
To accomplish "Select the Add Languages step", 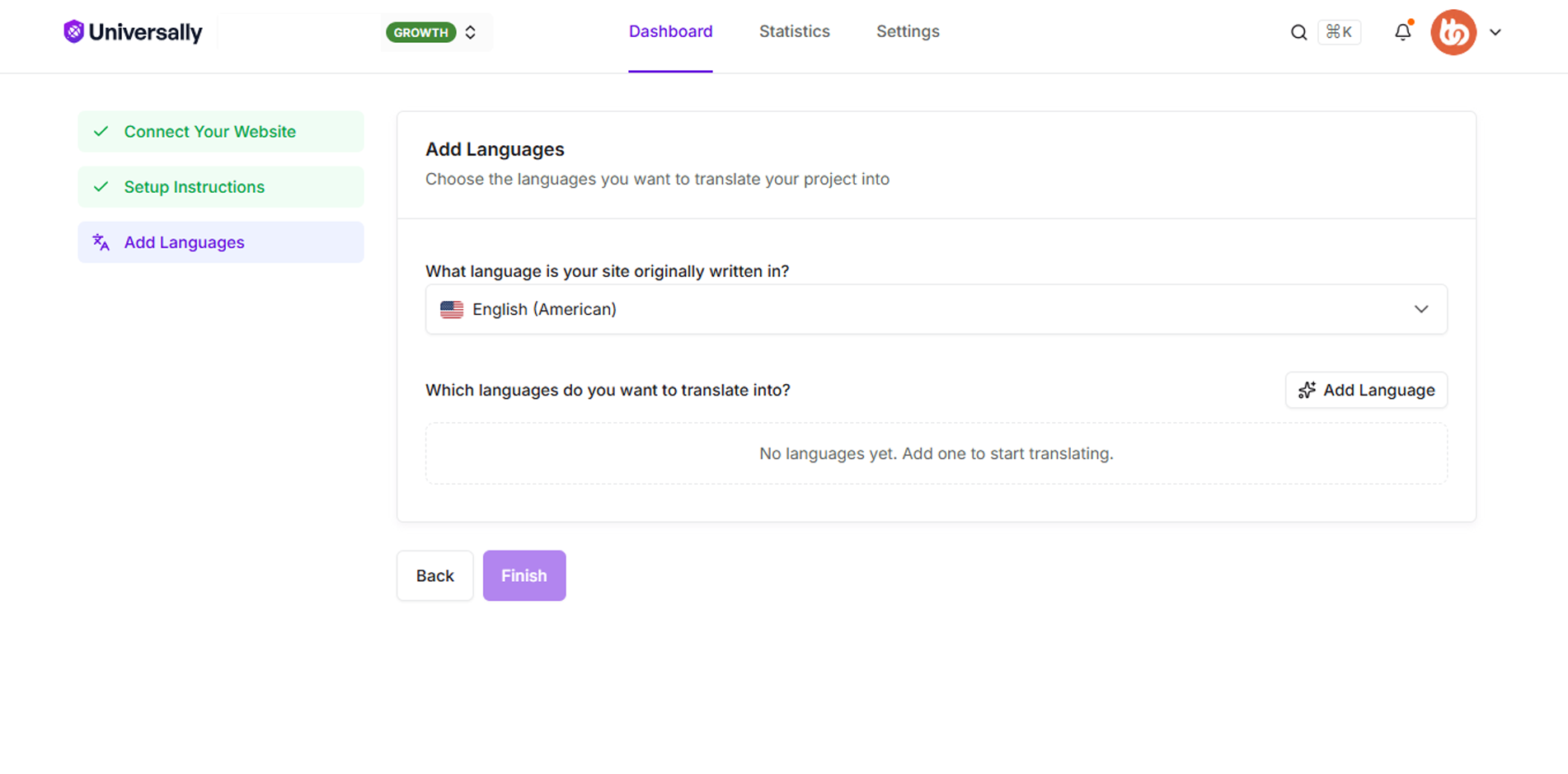I will coord(221,242).
